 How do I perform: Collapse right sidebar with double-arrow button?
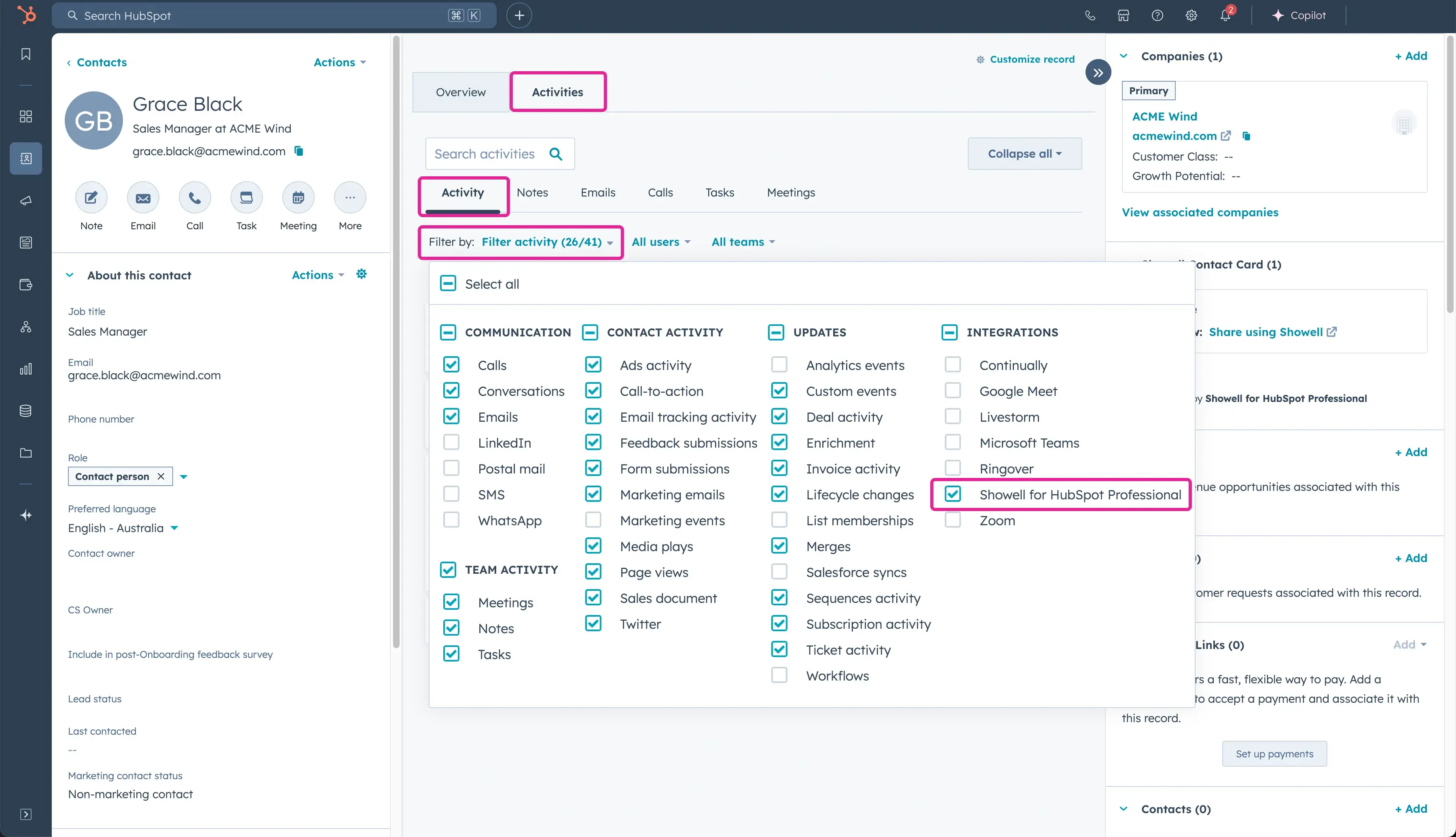(x=1098, y=72)
